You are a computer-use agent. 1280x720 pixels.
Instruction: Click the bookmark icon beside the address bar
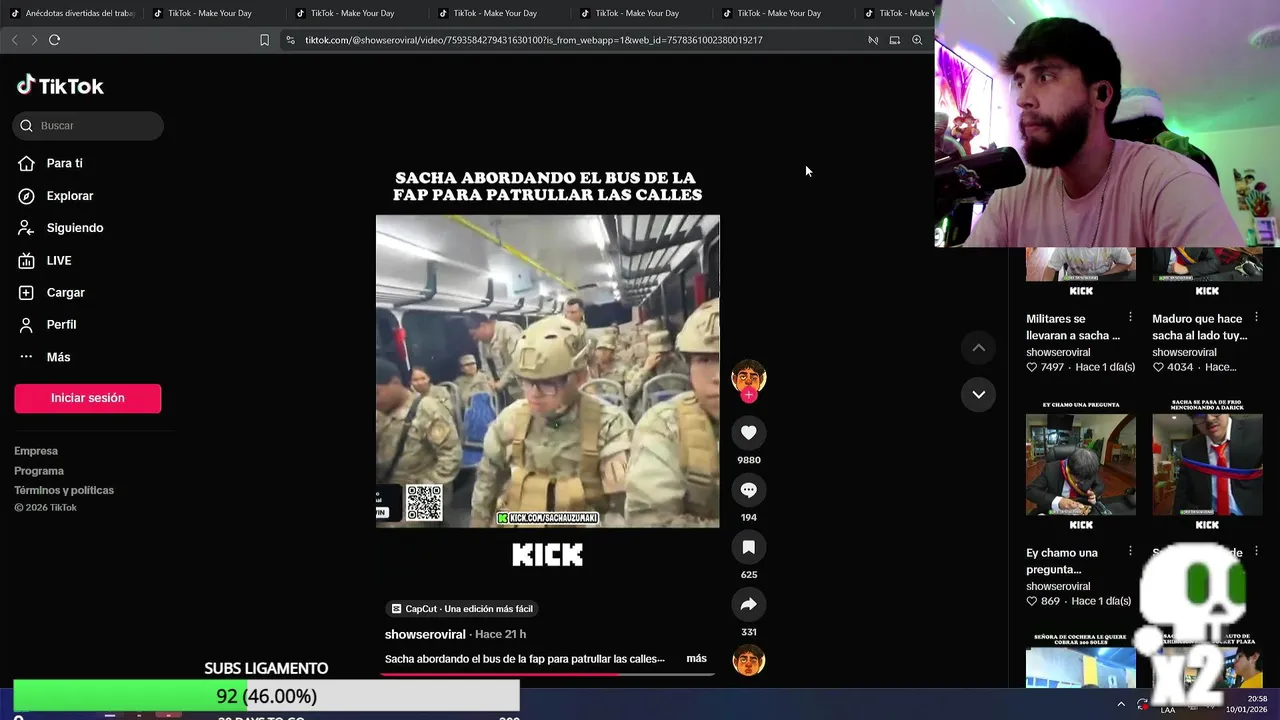tap(264, 40)
